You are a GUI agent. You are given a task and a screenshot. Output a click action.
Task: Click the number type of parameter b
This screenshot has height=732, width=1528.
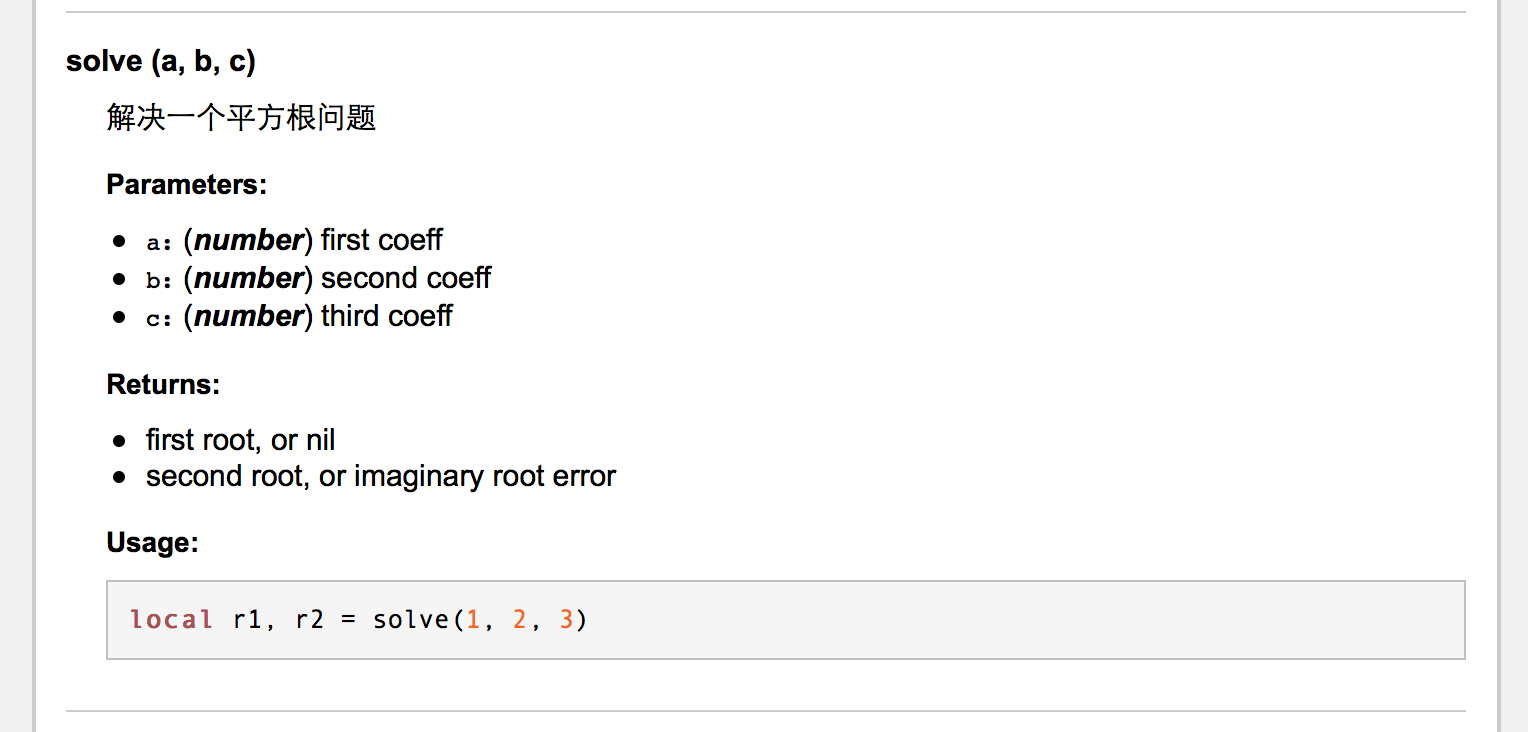pyautogui.click(x=248, y=278)
